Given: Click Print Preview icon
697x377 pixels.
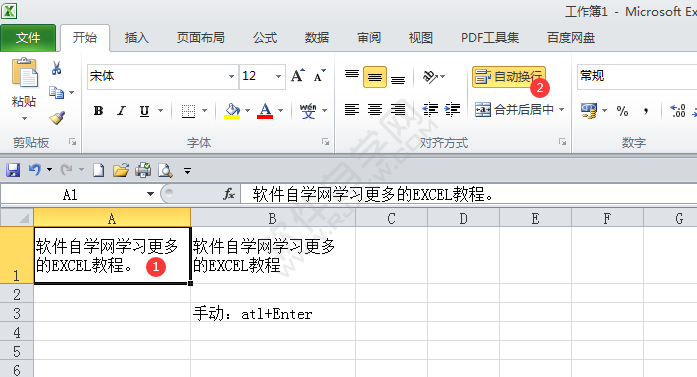Looking at the screenshot, I should (x=165, y=170).
